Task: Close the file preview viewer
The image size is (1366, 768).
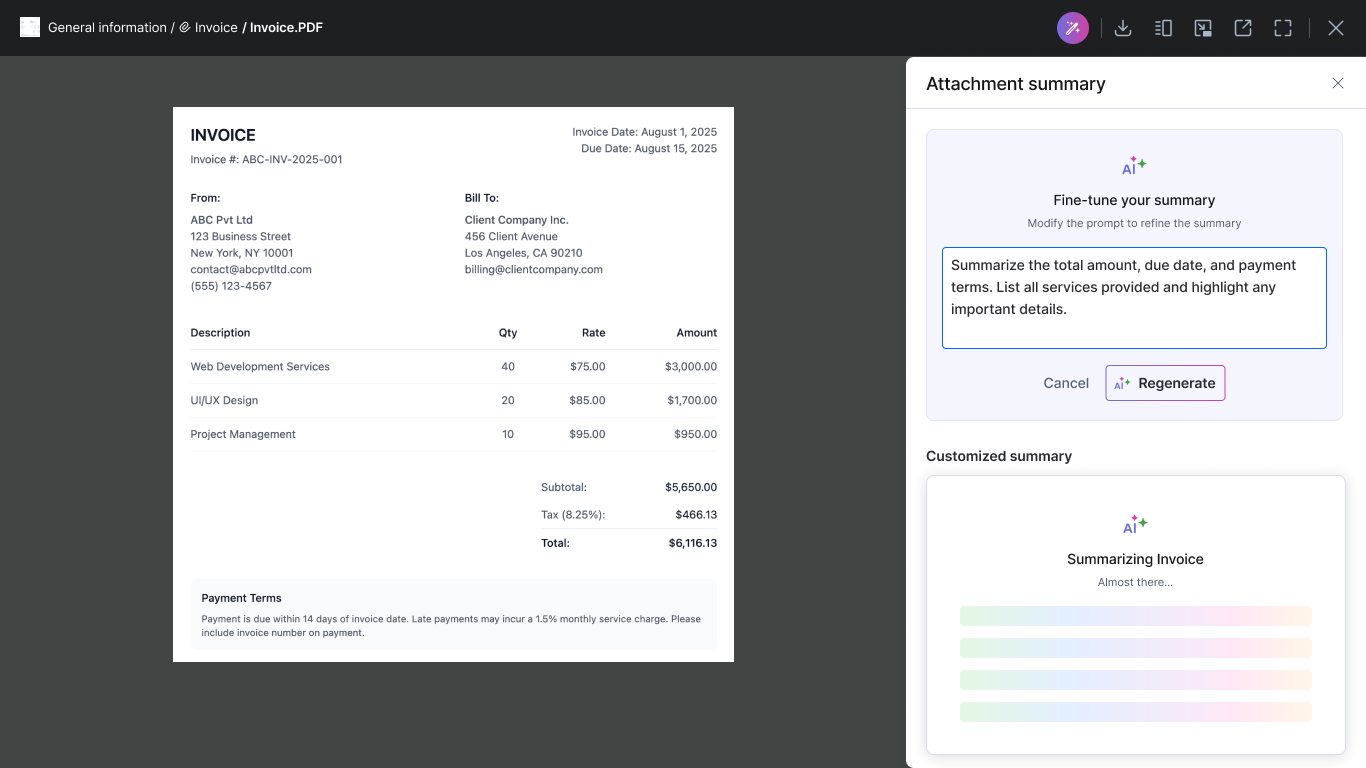Action: click(1336, 28)
